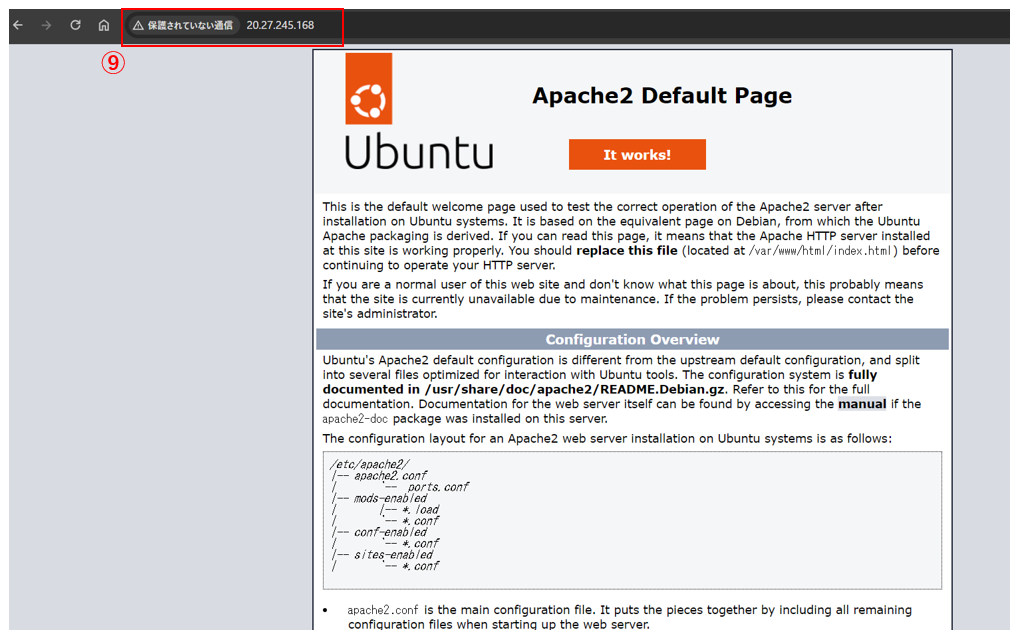Click the It works! orange banner
Viewport: 1021px width, 638px height.
[637, 154]
